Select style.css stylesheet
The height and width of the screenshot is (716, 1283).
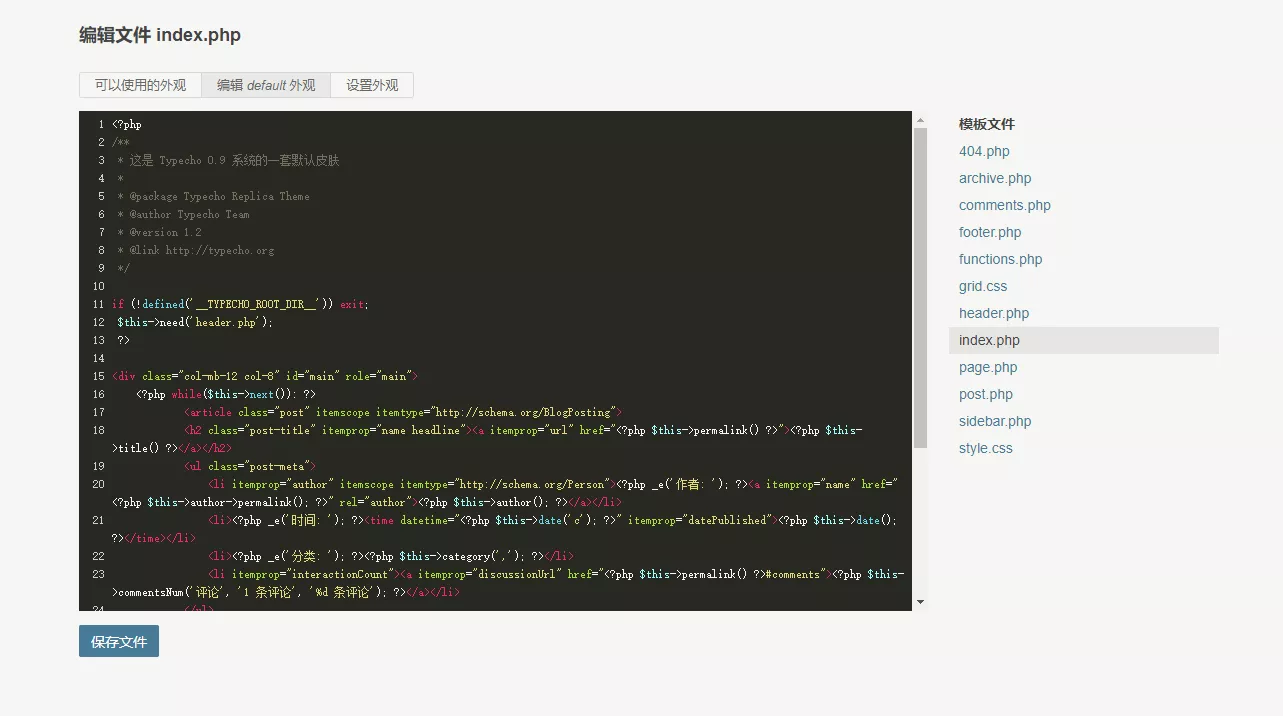(986, 449)
